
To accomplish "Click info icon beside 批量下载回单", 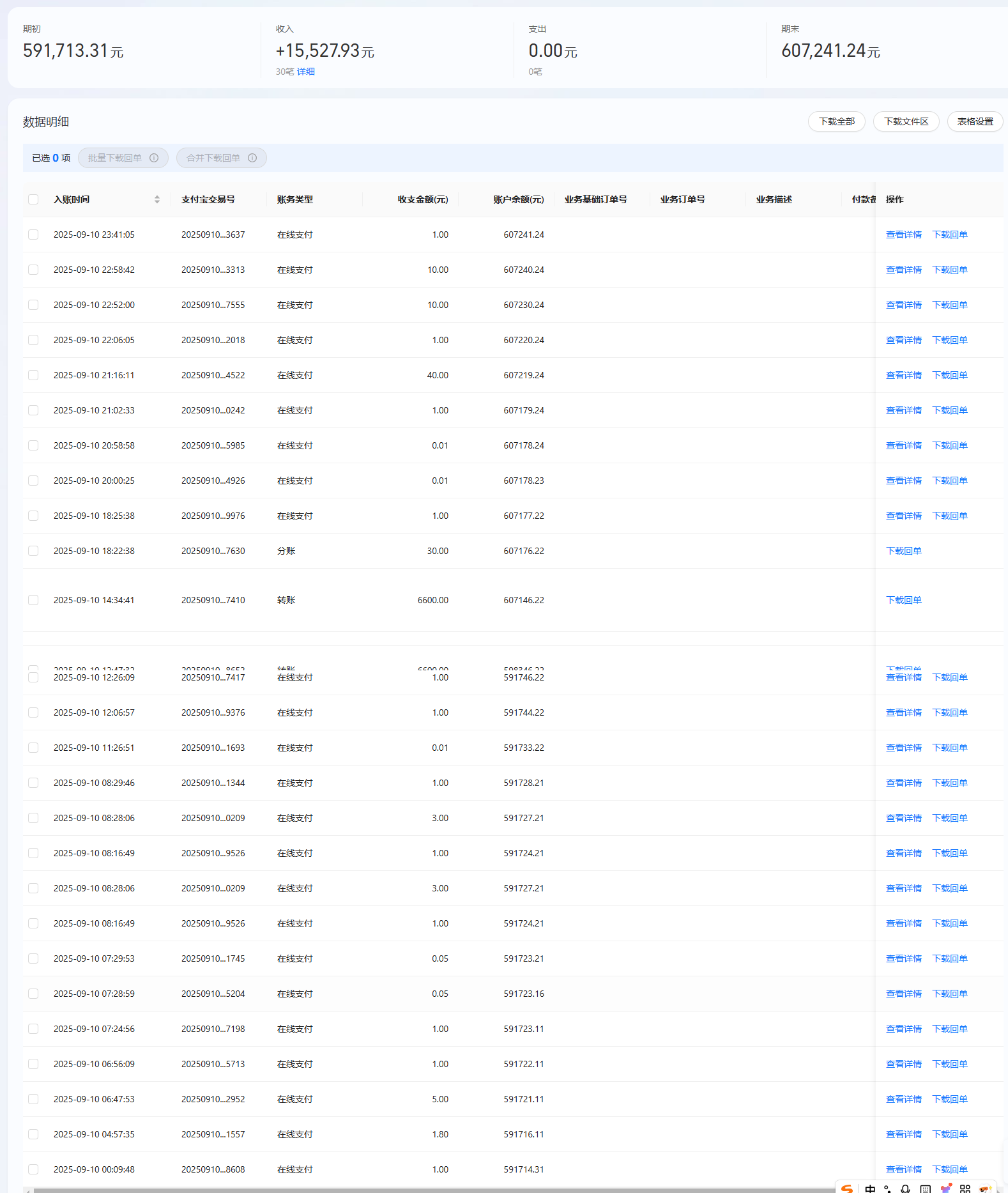I will pyautogui.click(x=154, y=158).
